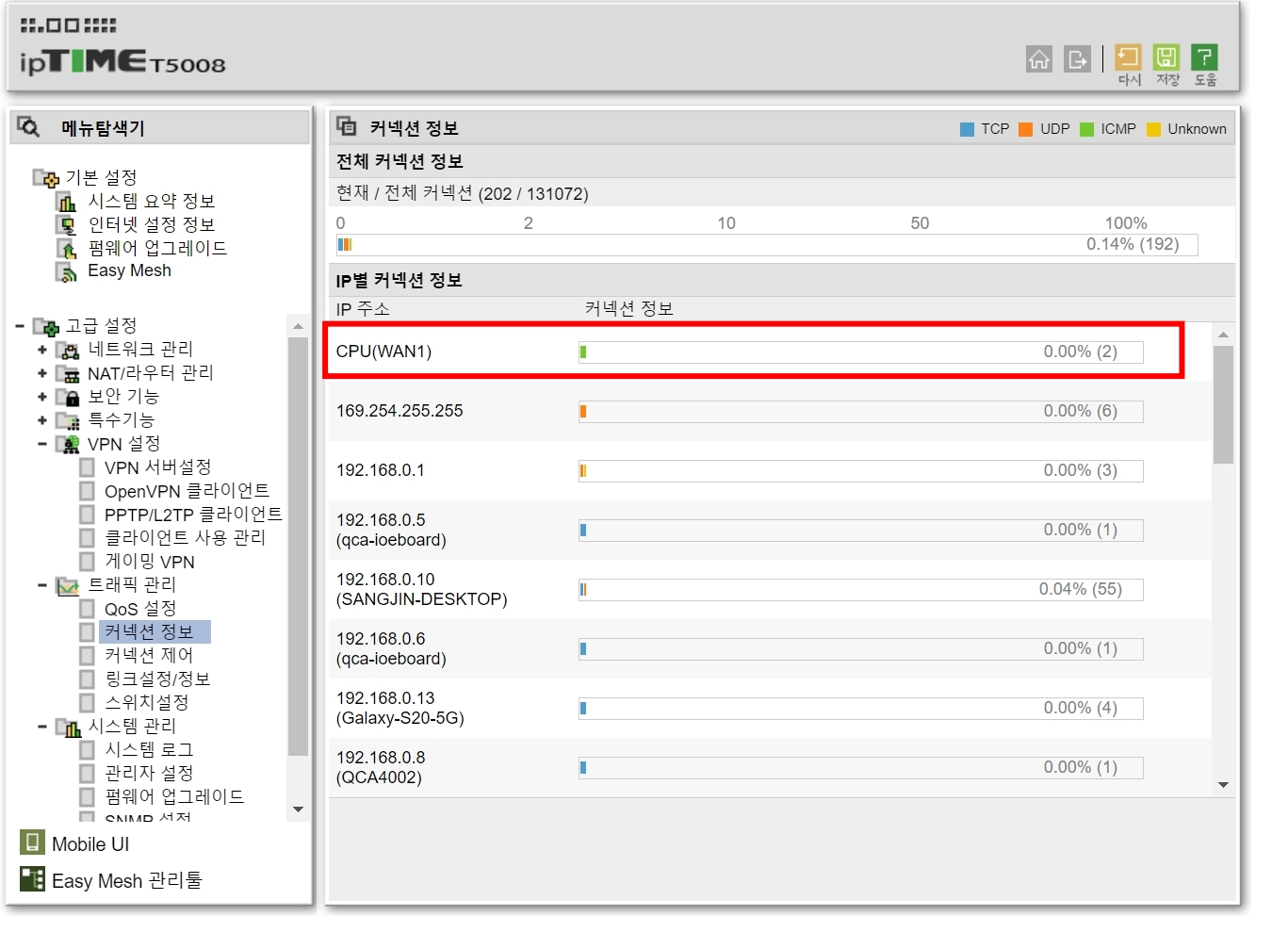This screenshot has height=949, width=1288.
Task: Click the connection list scroll-down arrow
Action: coord(1223,785)
